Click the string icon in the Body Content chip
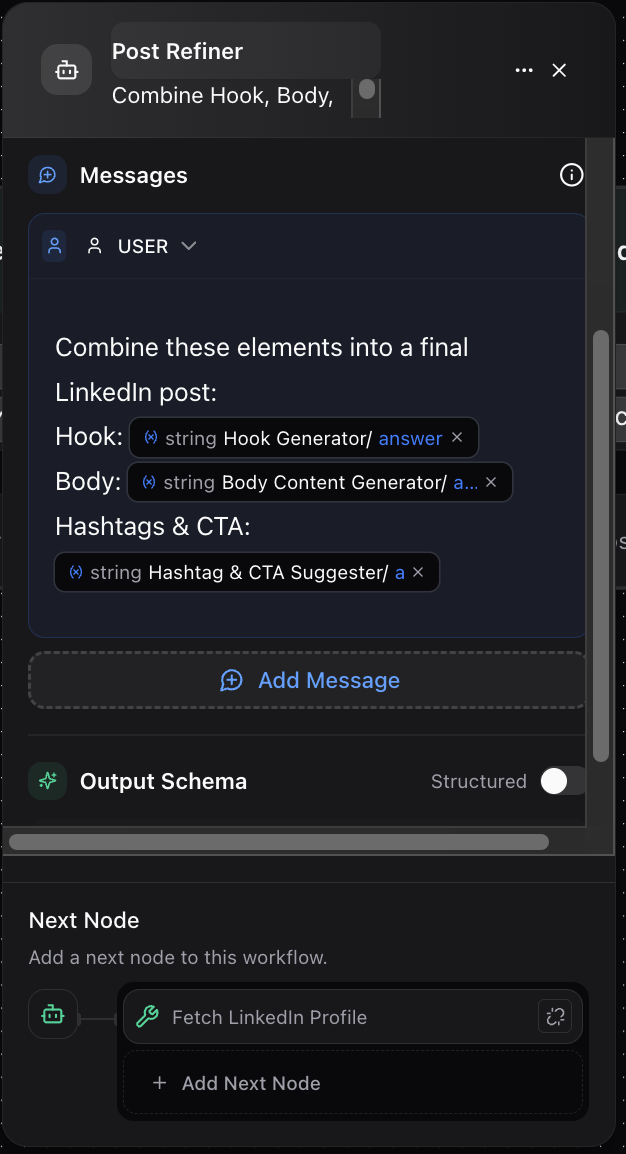This screenshot has height=1154, width=626. click(x=148, y=481)
